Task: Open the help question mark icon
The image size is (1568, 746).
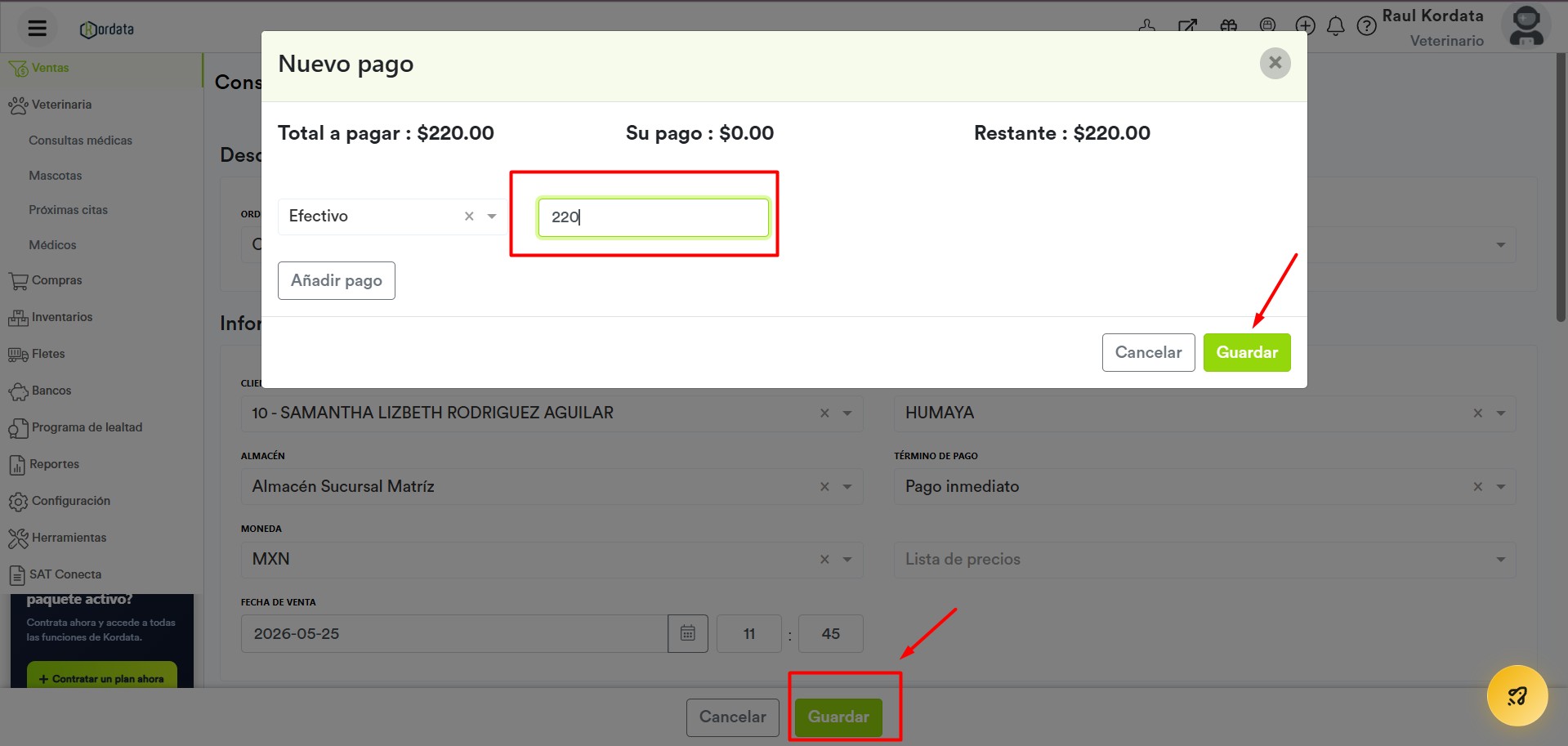Action: click(x=1366, y=26)
